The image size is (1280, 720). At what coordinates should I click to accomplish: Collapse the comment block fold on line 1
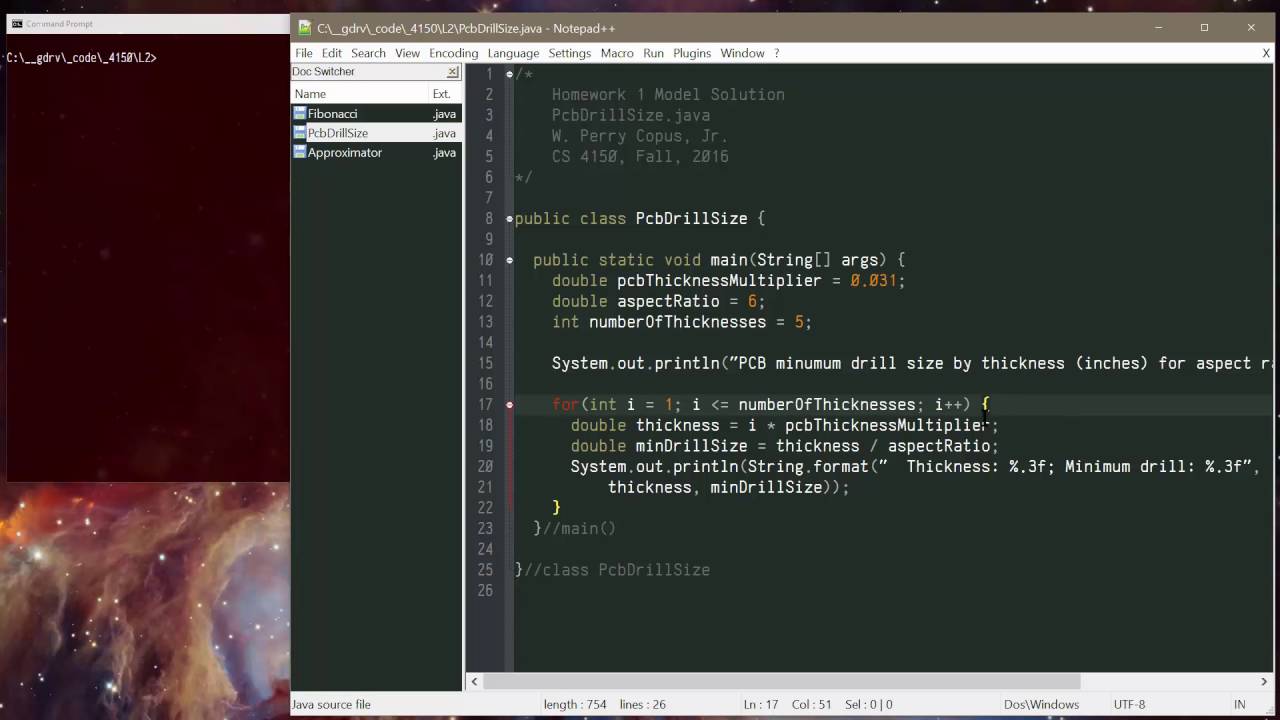pyautogui.click(x=509, y=74)
